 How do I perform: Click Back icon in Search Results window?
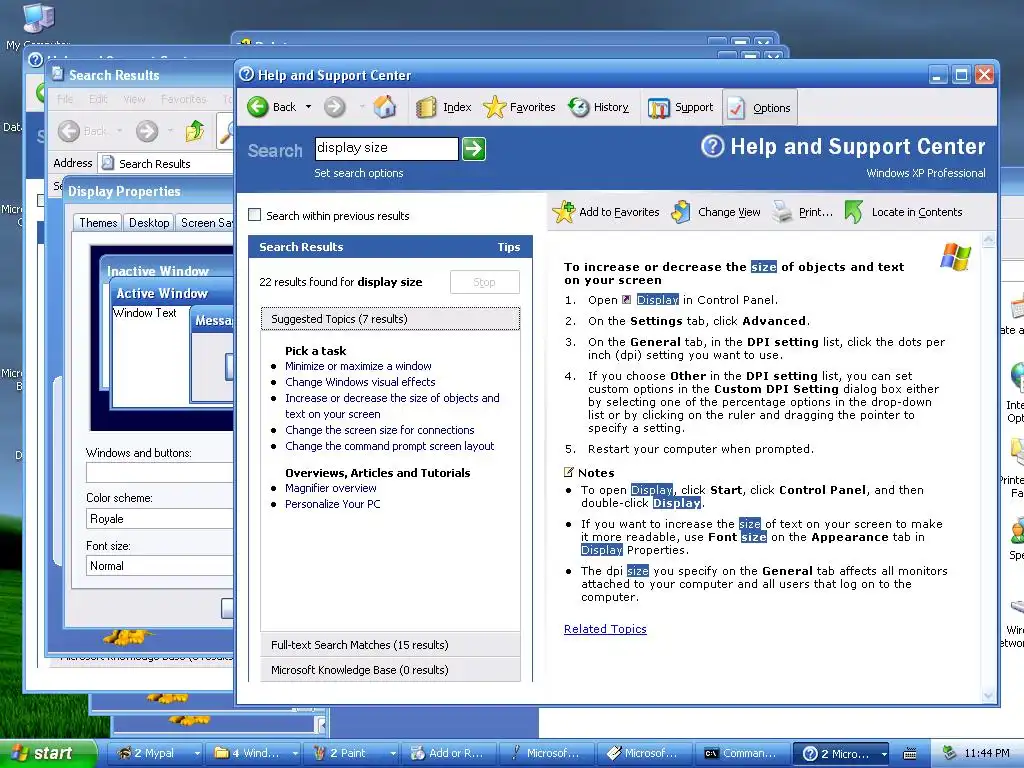[69, 131]
